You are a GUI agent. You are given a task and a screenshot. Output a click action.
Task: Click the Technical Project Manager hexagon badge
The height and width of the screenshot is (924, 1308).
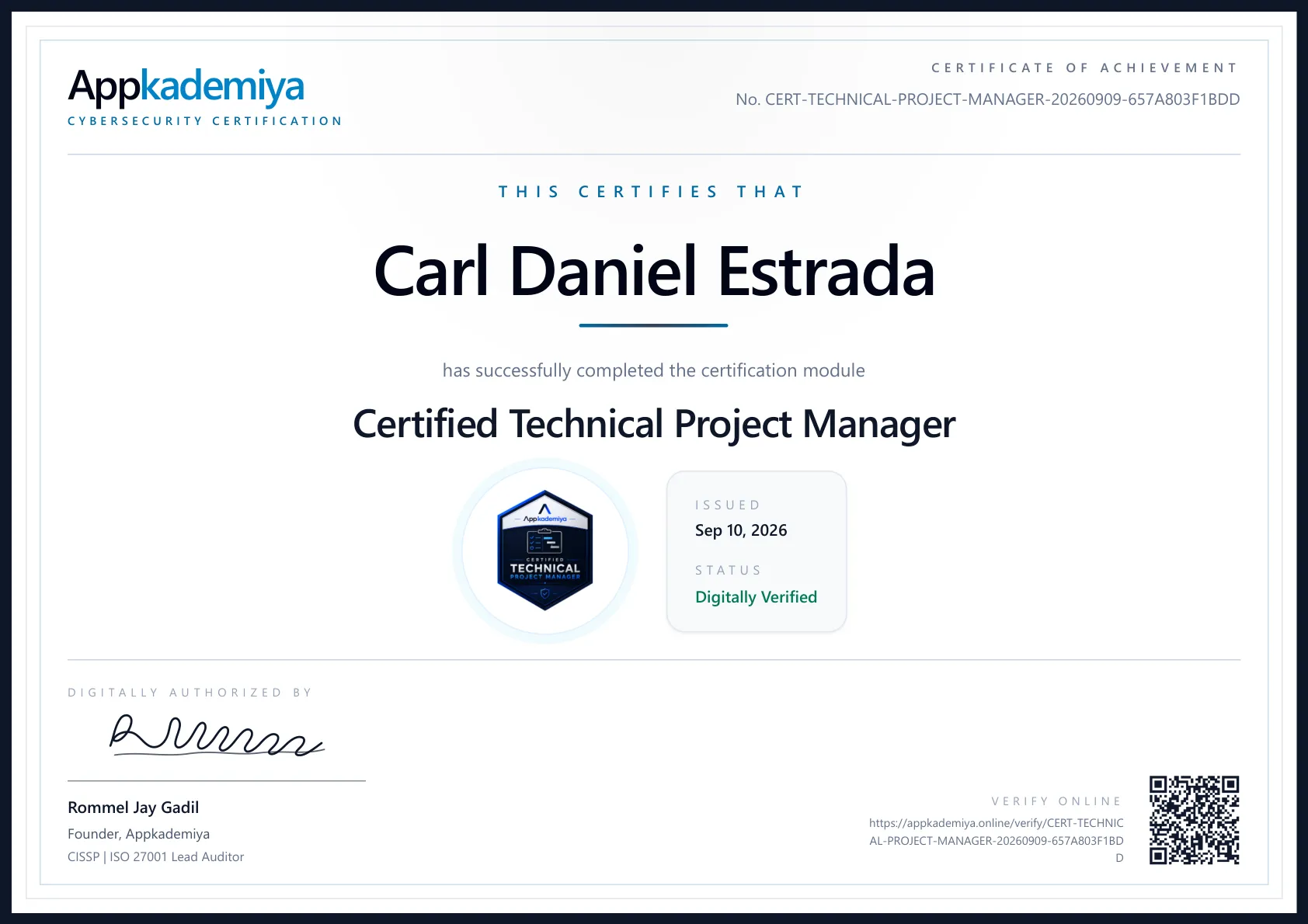tap(545, 551)
